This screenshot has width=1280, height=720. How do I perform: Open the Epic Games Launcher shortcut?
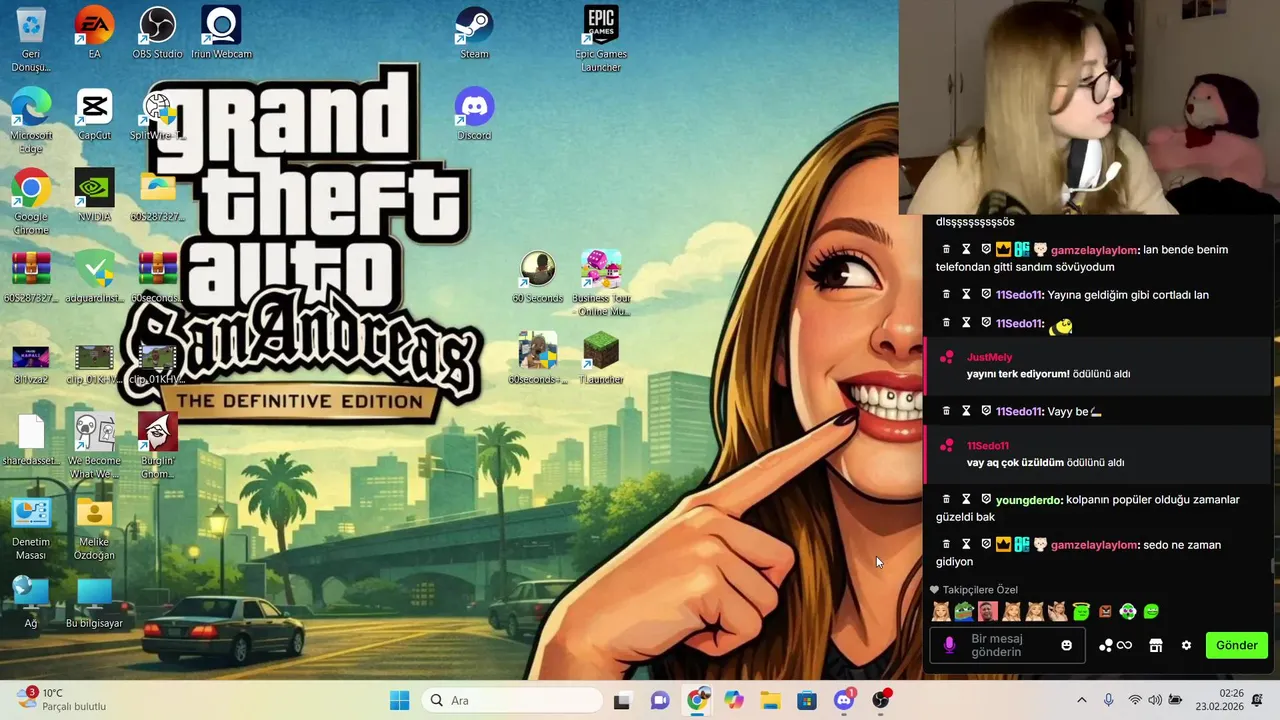click(600, 40)
